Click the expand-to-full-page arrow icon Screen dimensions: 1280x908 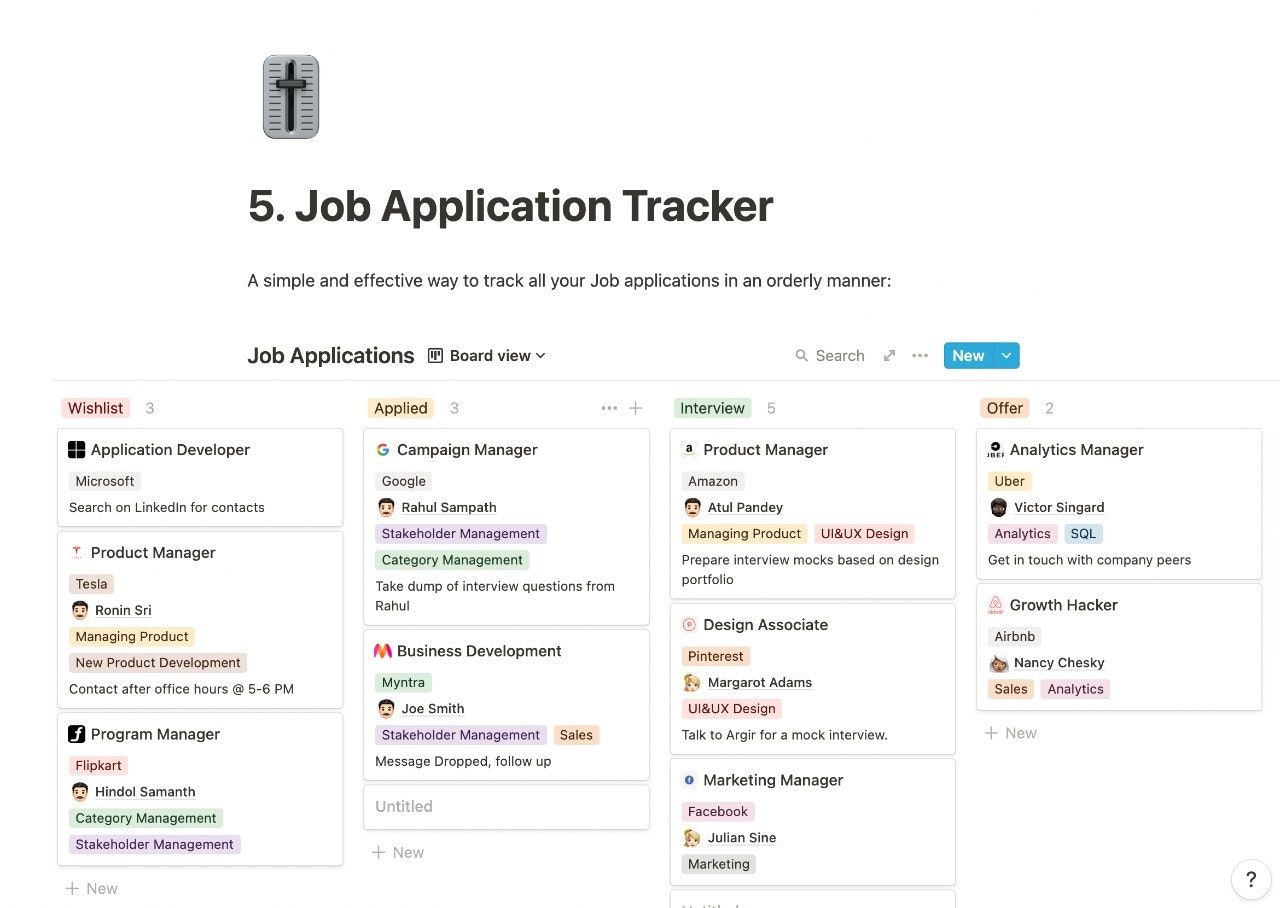click(x=889, y=355)
